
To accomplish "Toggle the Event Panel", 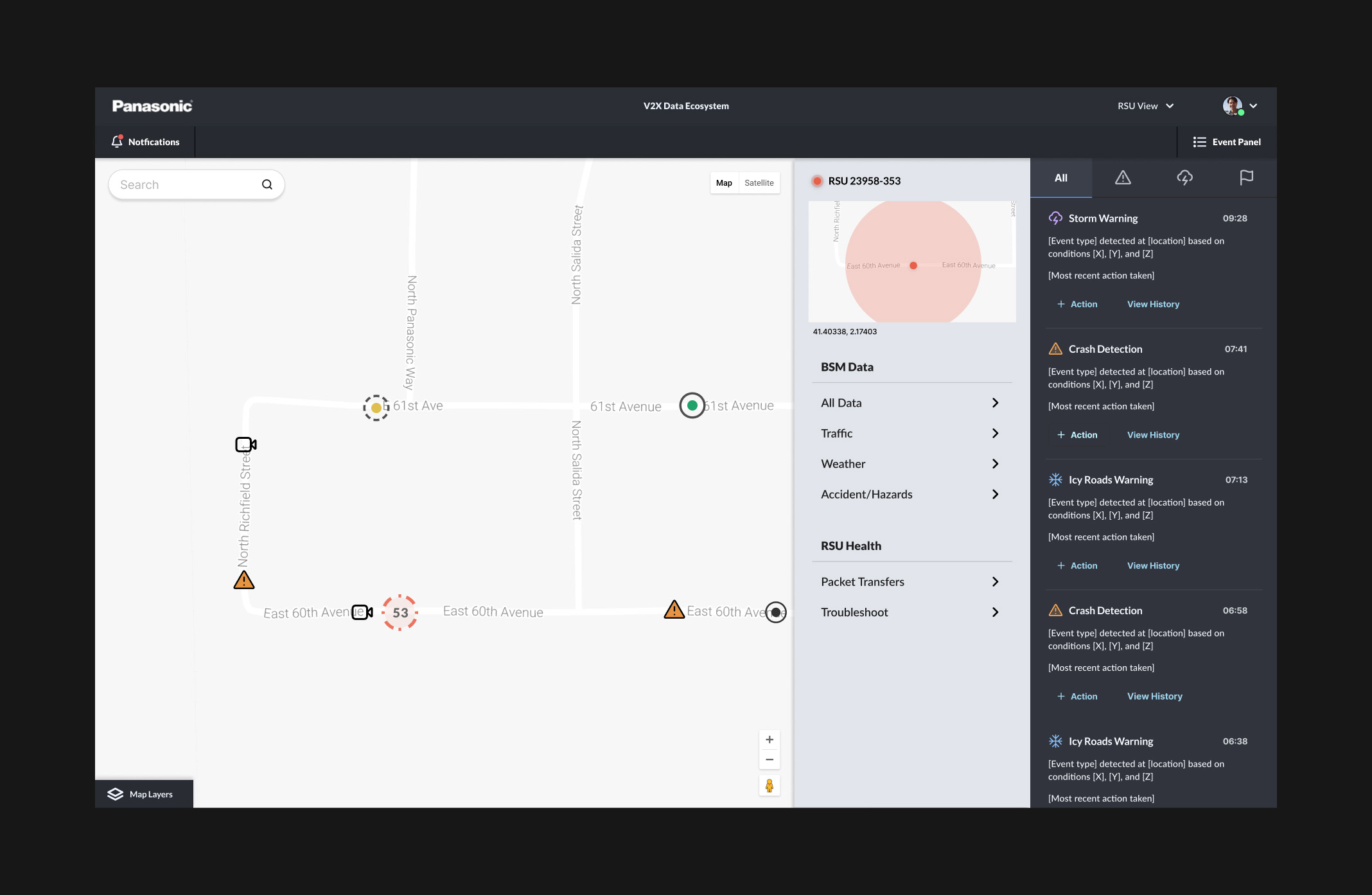I will tap(1227, 142).
